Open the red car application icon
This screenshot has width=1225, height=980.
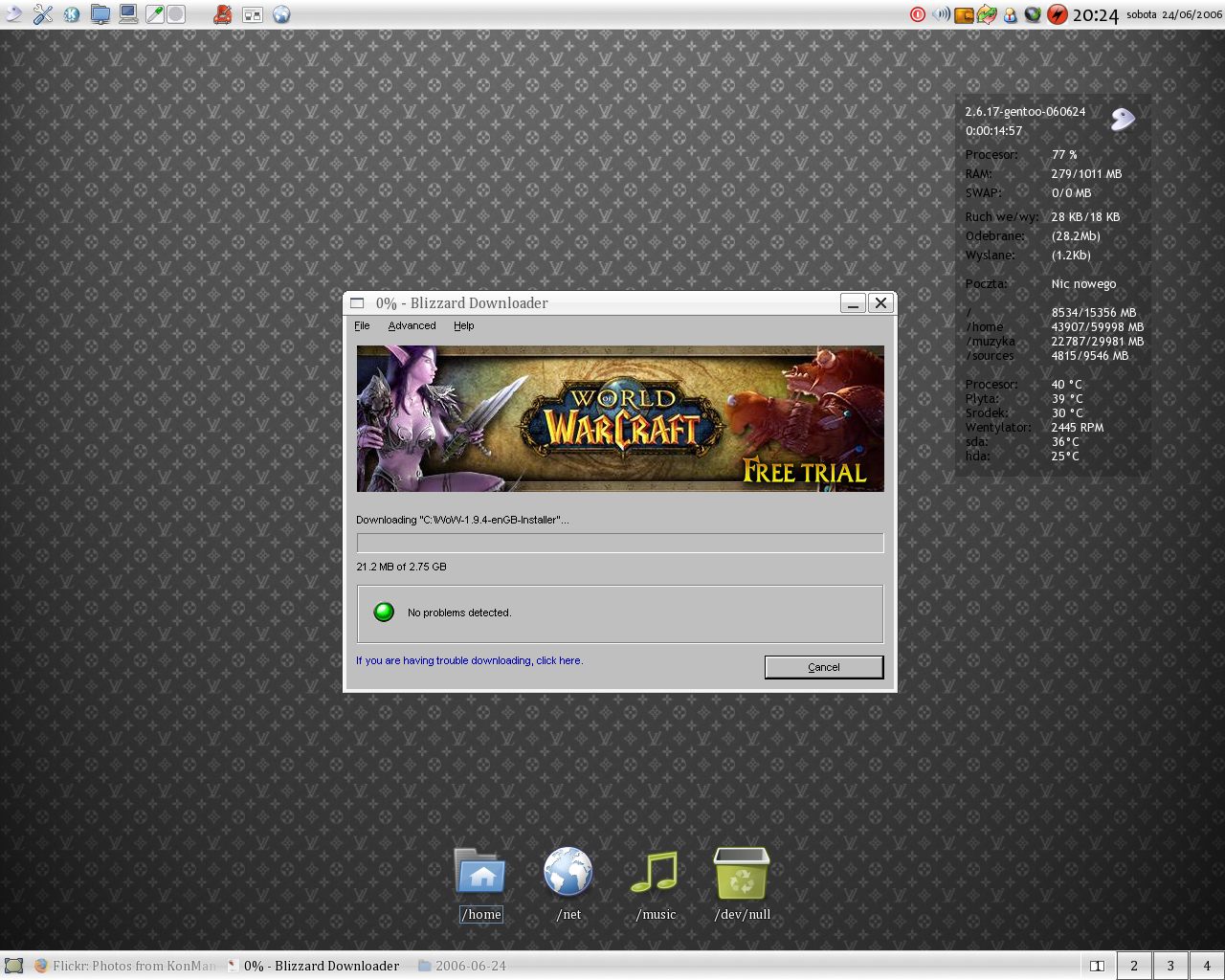pos(222,14)
